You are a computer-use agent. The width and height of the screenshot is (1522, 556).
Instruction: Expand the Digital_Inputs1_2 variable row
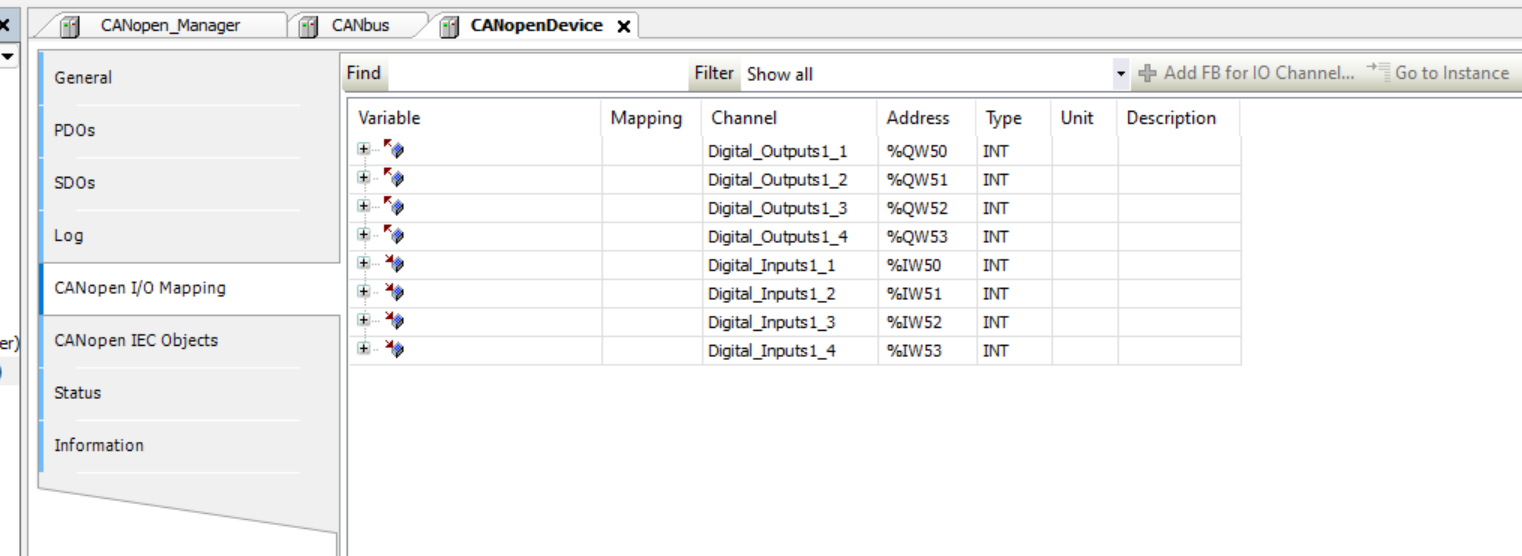point(364,291)
